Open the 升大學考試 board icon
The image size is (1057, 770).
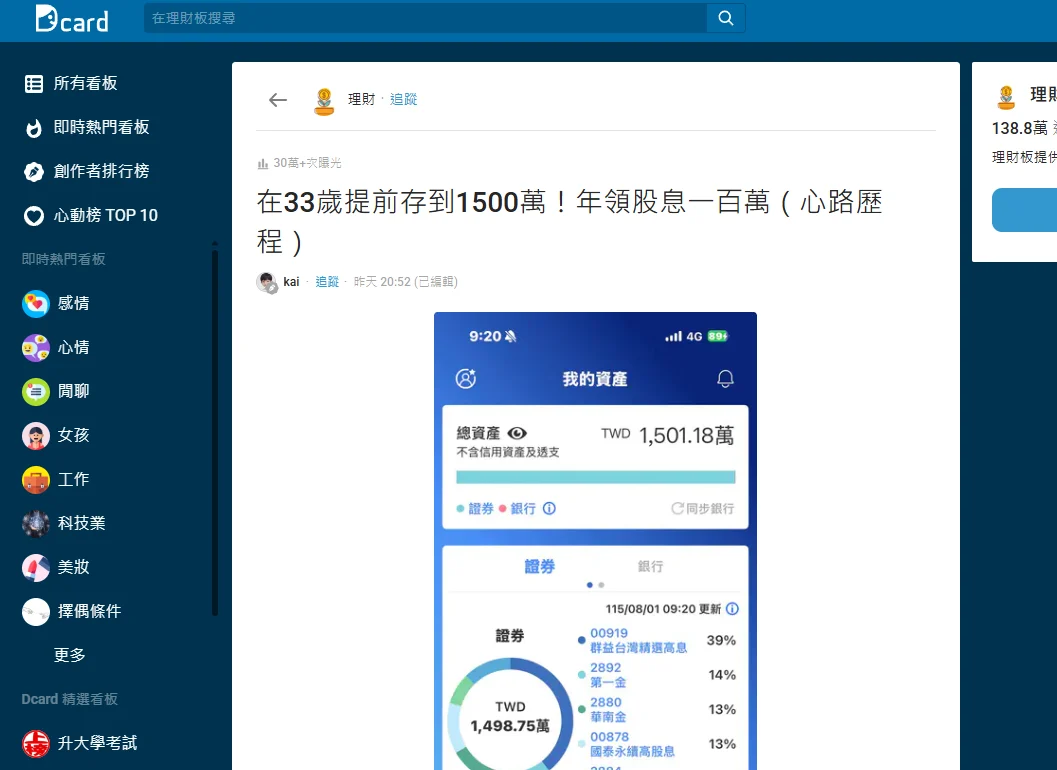pos(36,743)
